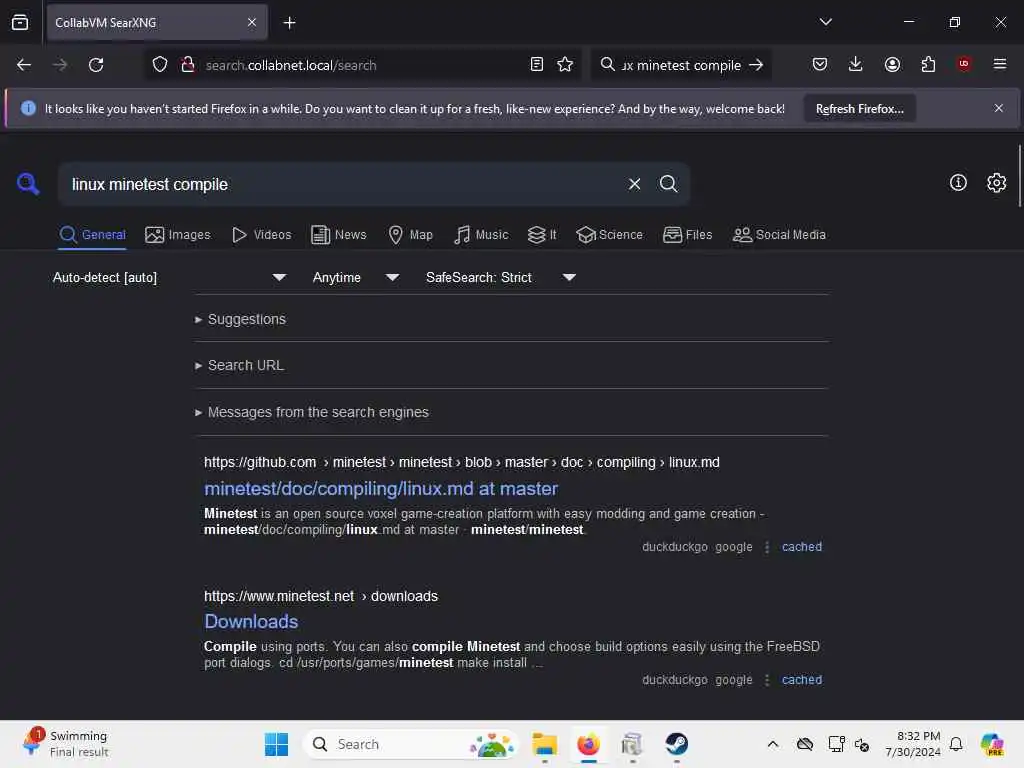Click the uBlock Origin extension icon
The image size is (1024, 768).
pyautogui.click(x=964, y=64)
